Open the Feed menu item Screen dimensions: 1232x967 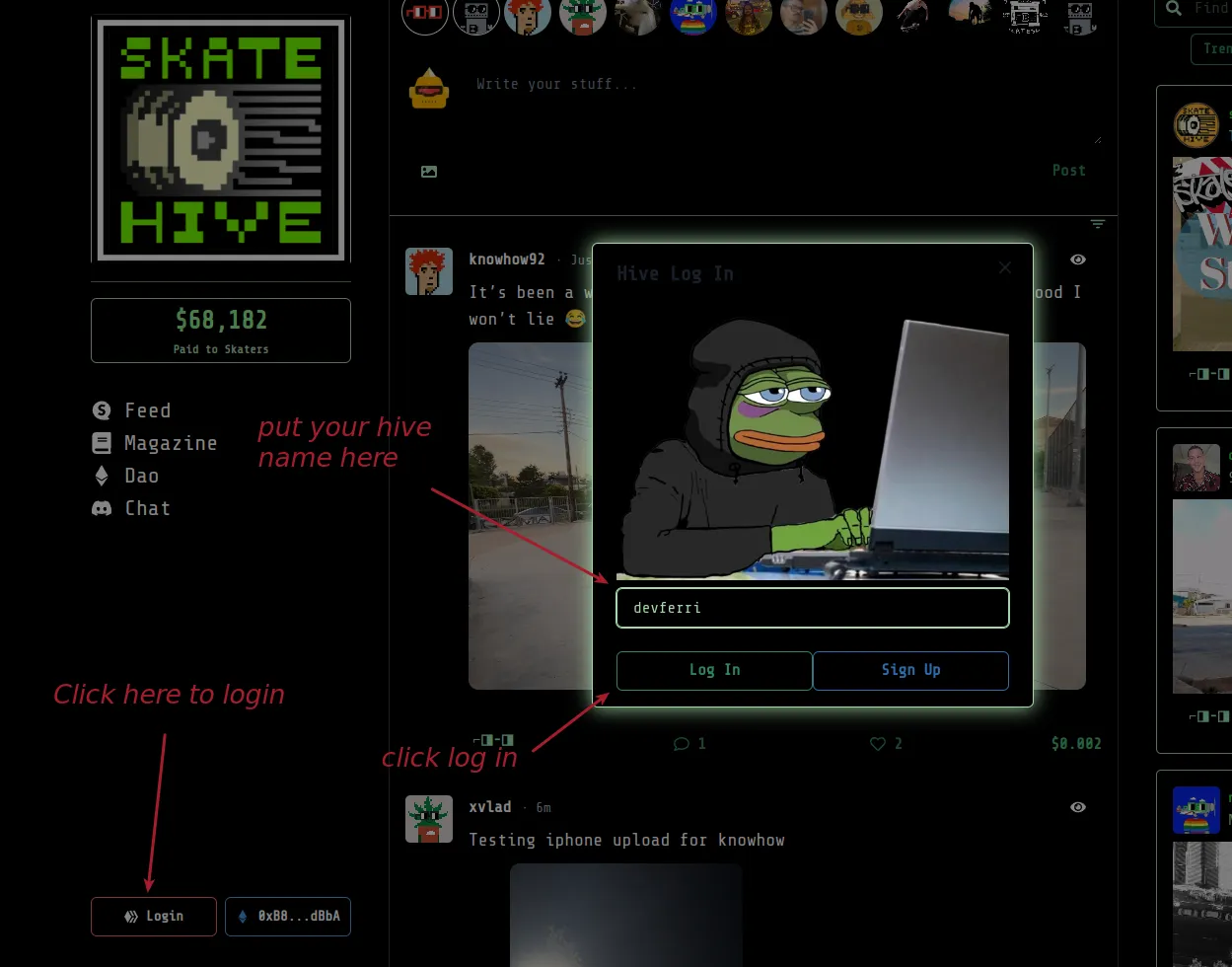[146, 410]
